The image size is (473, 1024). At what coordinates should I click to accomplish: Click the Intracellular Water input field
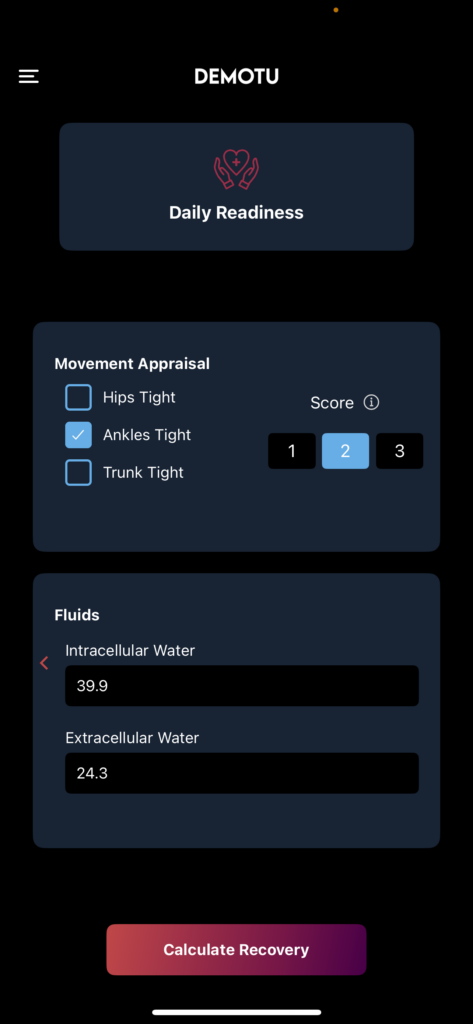[242, 686]
